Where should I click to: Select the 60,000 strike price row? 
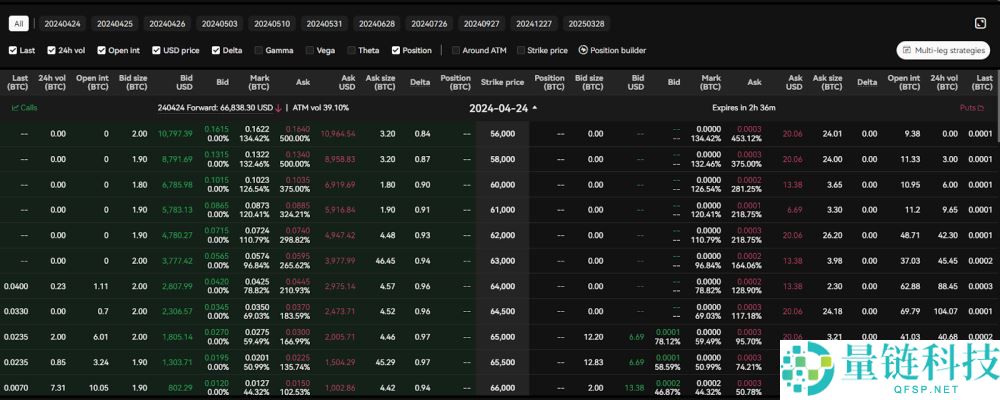tap(502, 185)
